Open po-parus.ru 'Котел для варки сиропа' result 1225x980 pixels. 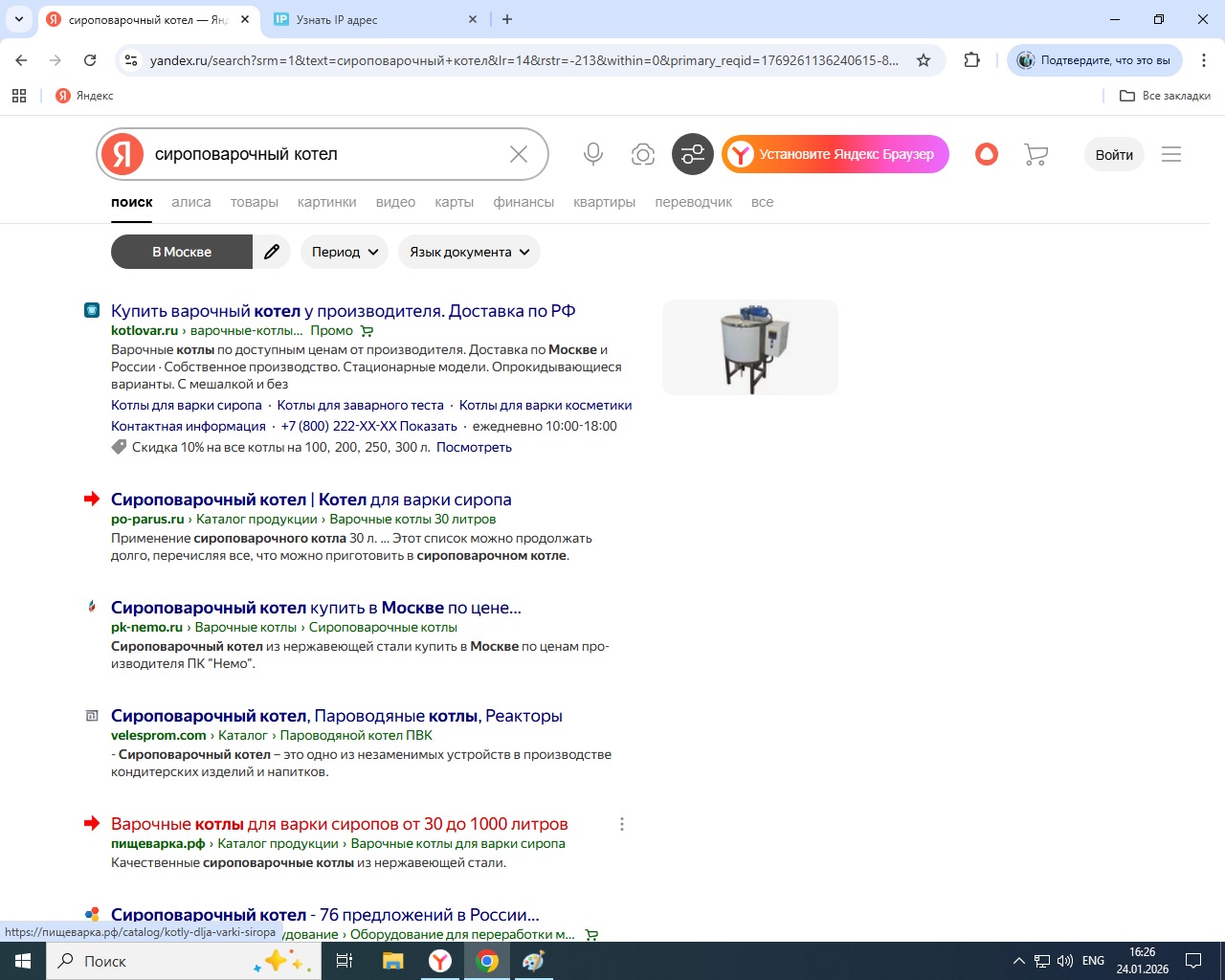tap(311, 500)
